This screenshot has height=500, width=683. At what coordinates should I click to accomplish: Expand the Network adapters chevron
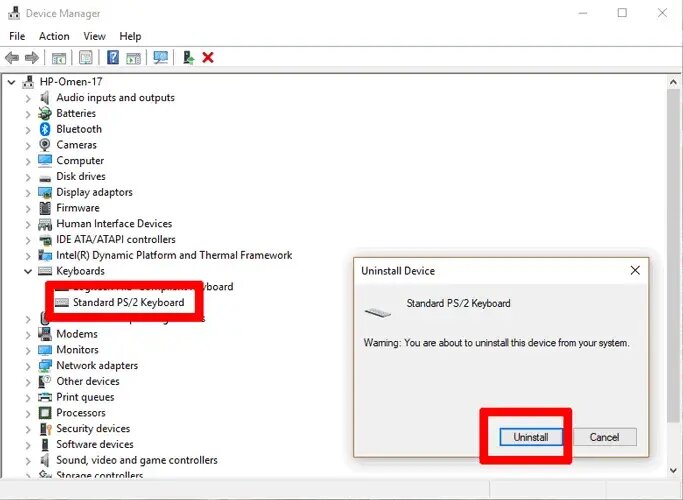click(28, 366)
